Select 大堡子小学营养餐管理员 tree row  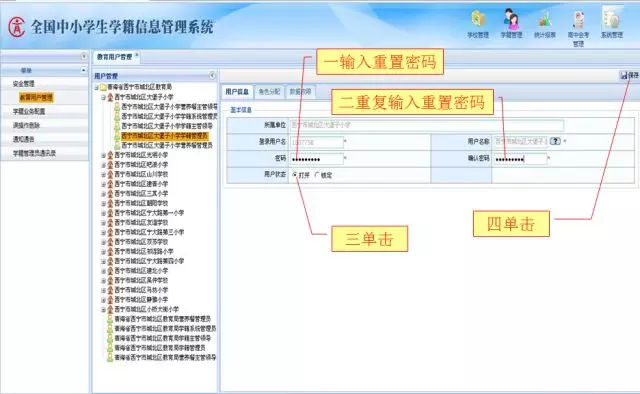(167, 145)
